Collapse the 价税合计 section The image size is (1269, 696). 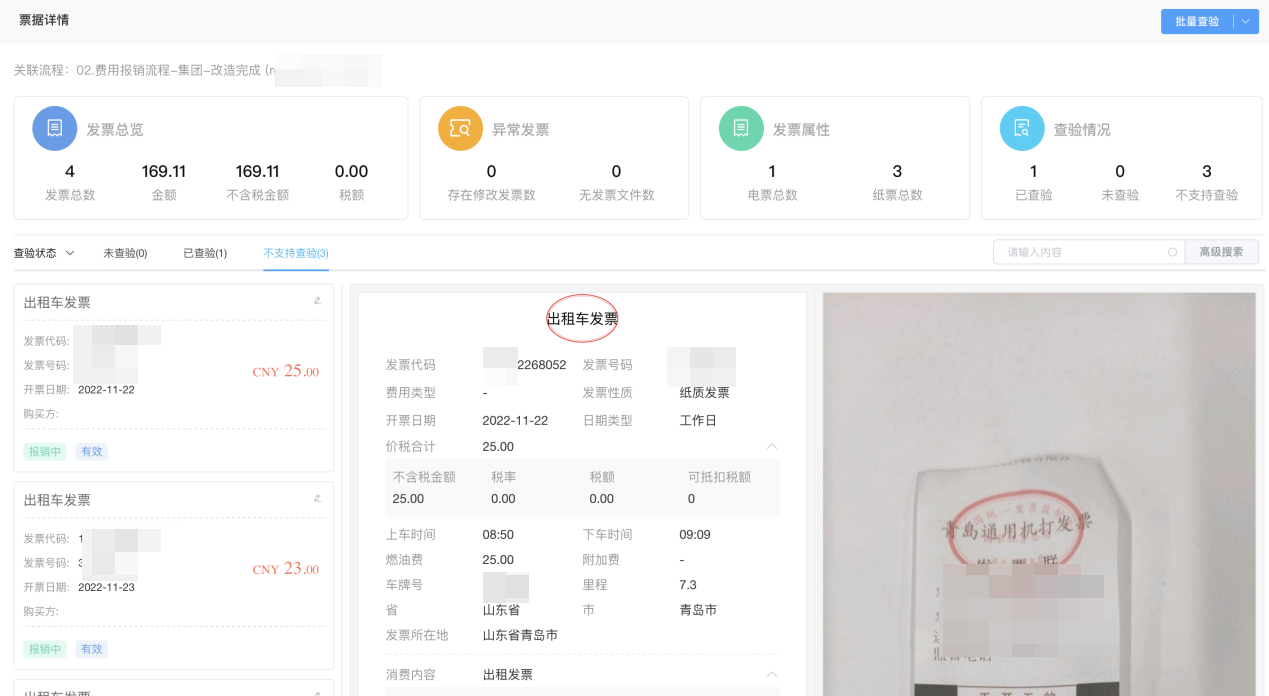click(x=772, y=446)
